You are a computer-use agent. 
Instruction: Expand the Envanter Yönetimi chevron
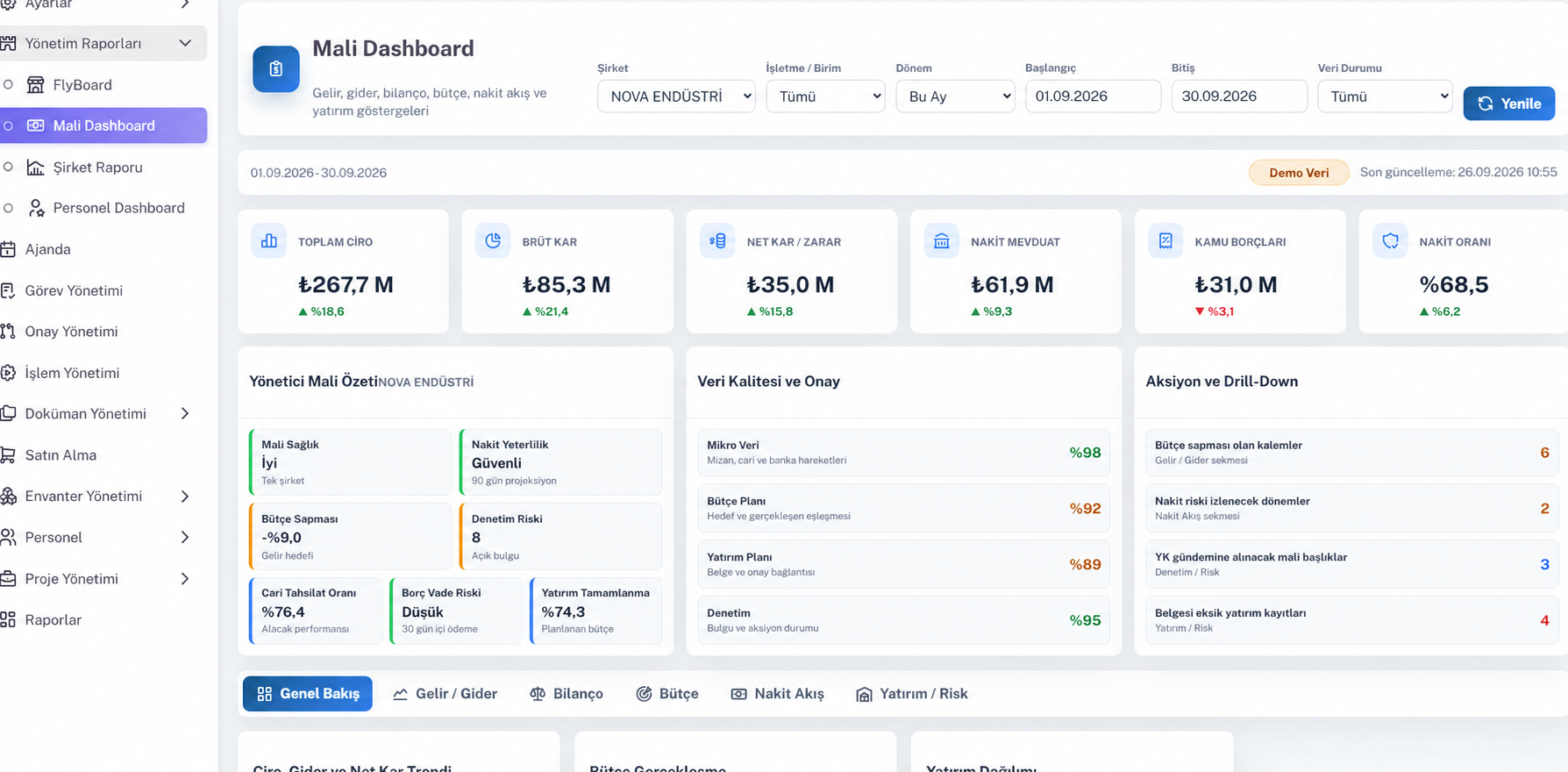[x=185, y=497]
